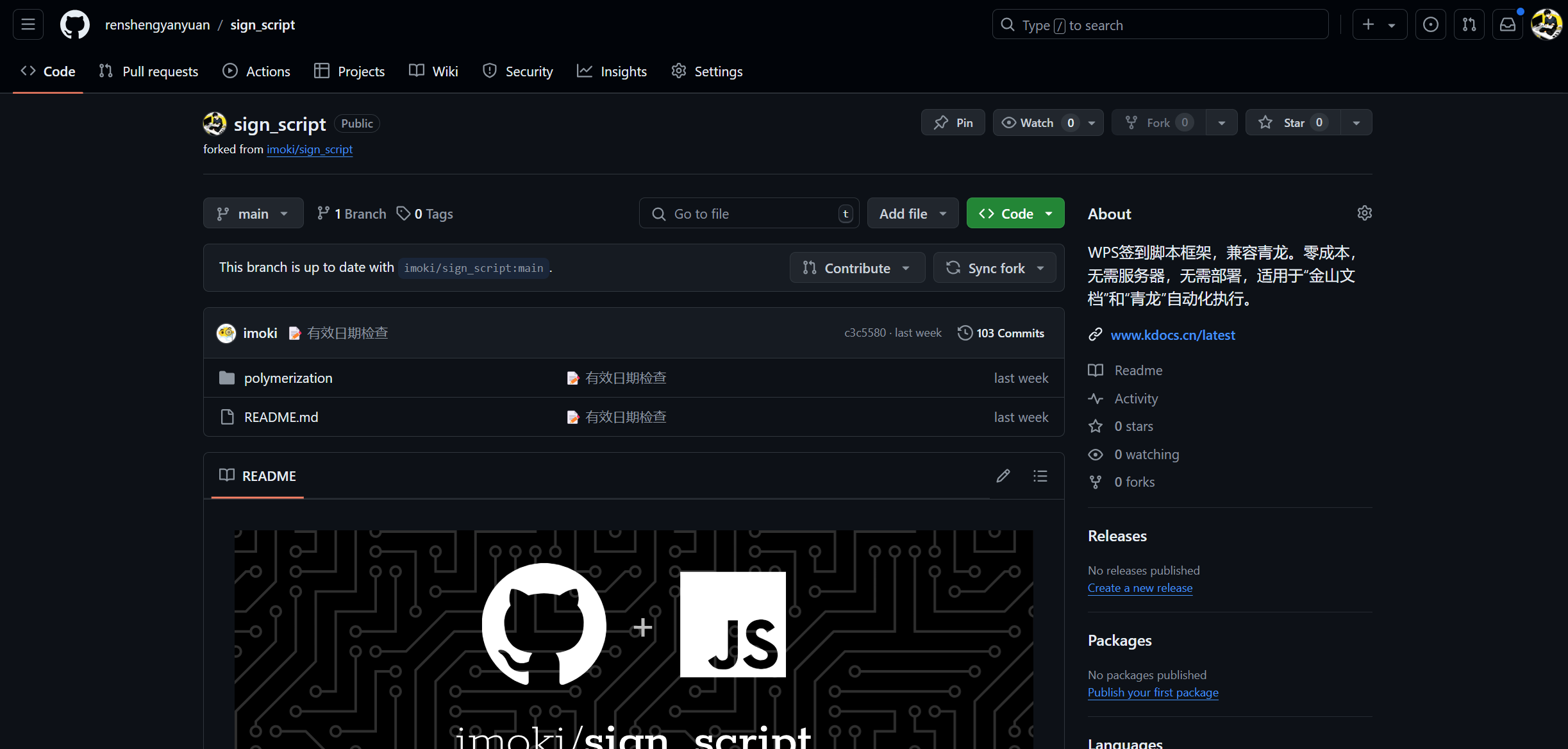The width and height of the screenshot is (1568, 749).
Task: Open the Insights tab
Action: [x=612, y=71]
